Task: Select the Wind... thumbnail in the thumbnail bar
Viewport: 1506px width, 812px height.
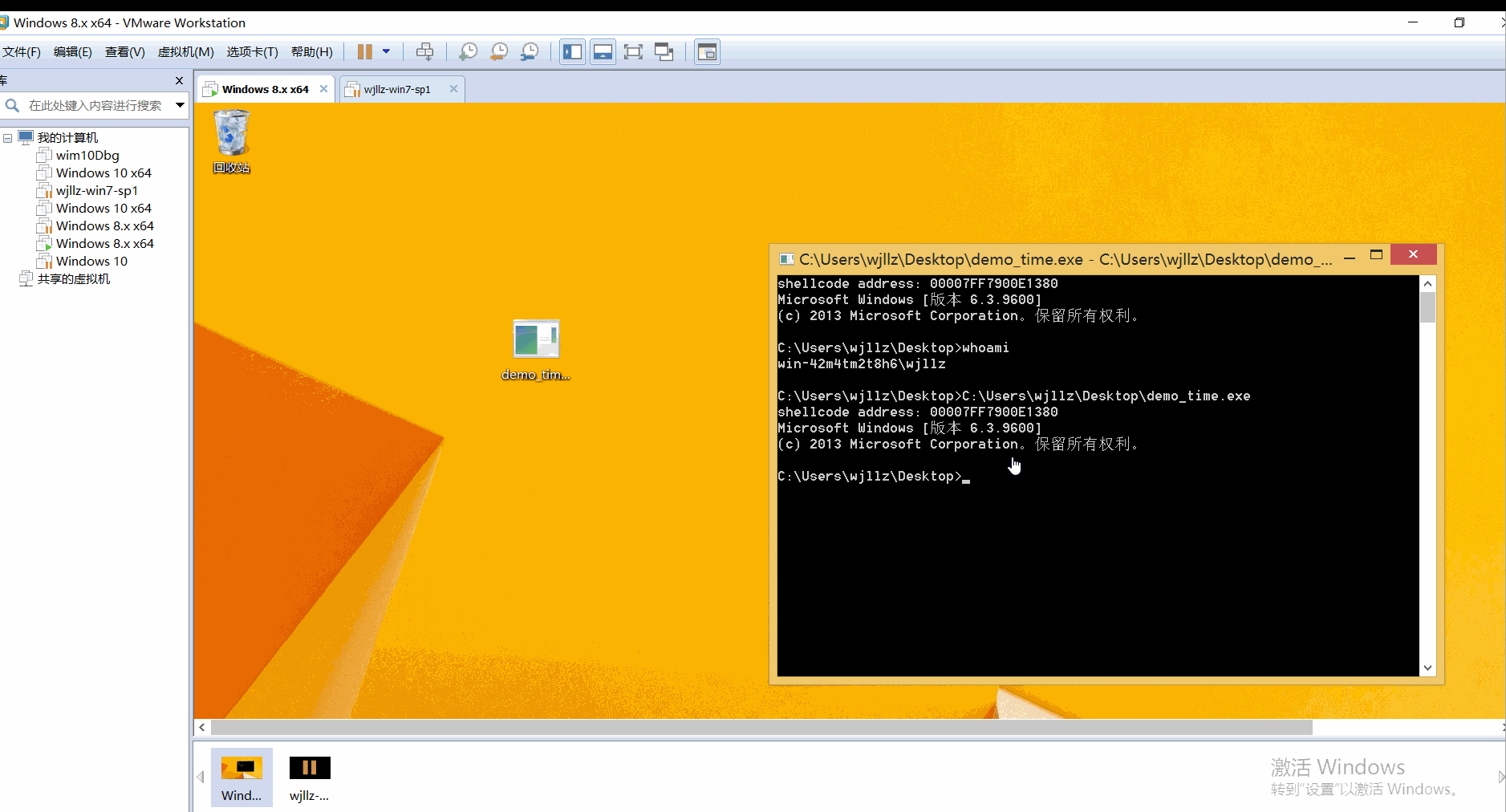Action: coord(242,777)
